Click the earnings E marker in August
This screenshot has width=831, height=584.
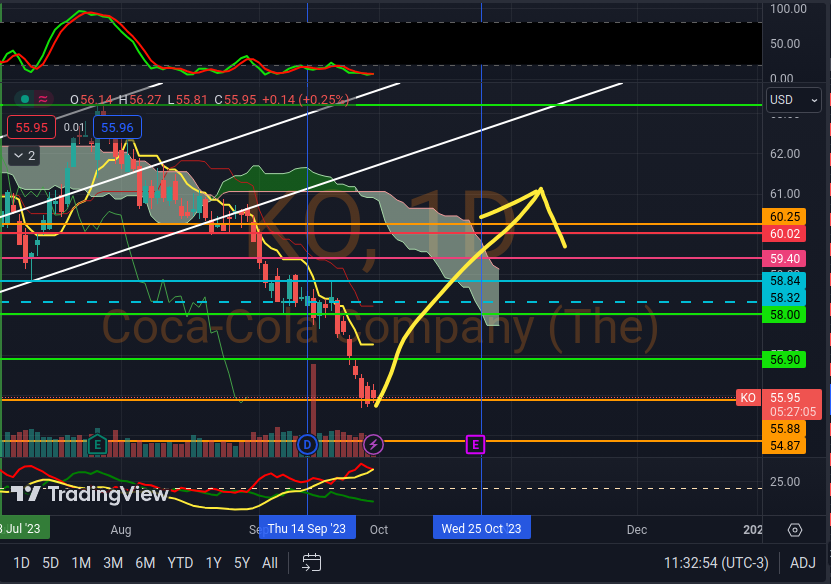[97, 443]
